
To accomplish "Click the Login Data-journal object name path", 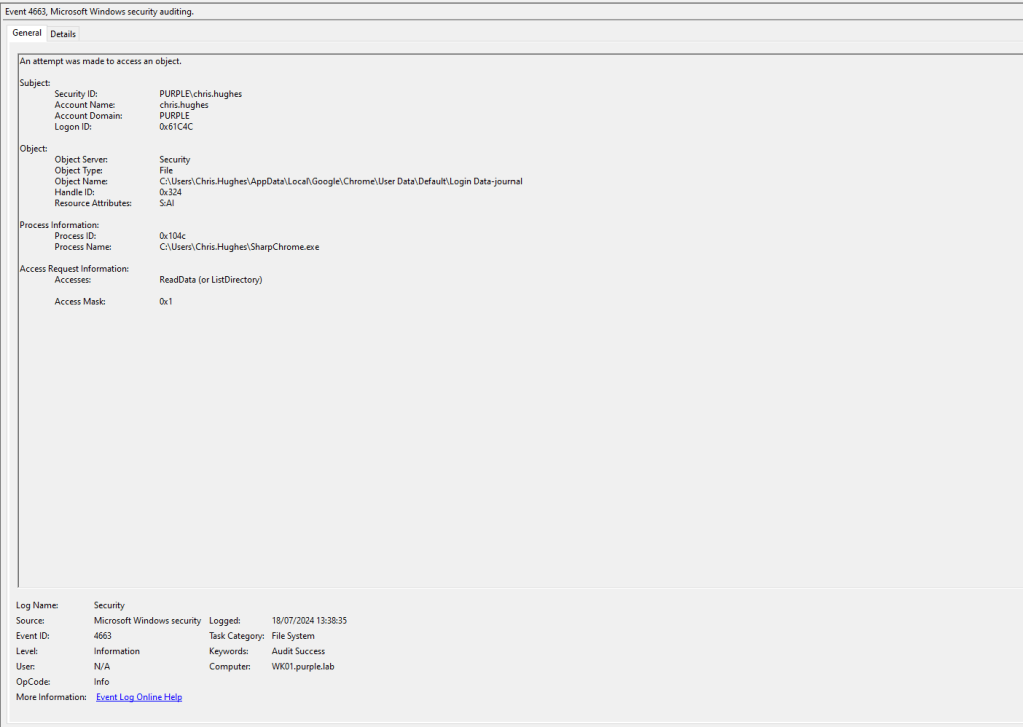I will (340, 182).
